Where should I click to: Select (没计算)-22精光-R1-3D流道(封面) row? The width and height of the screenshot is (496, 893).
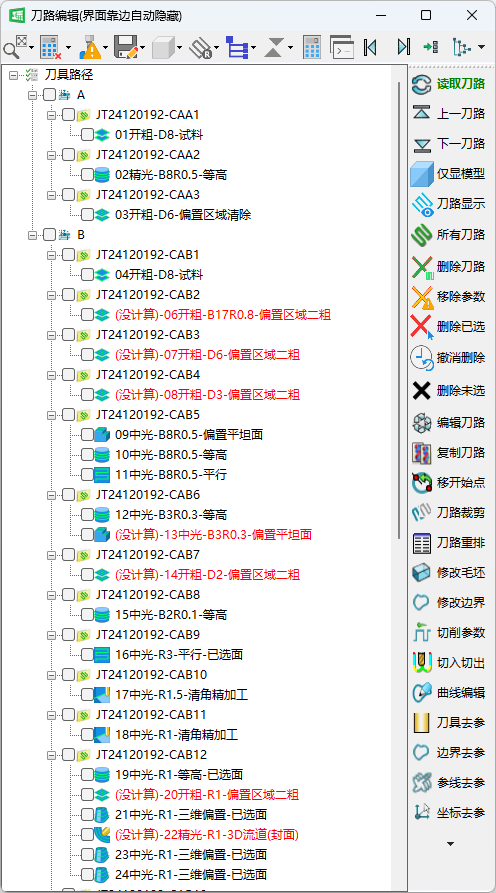tap(207, 834)
